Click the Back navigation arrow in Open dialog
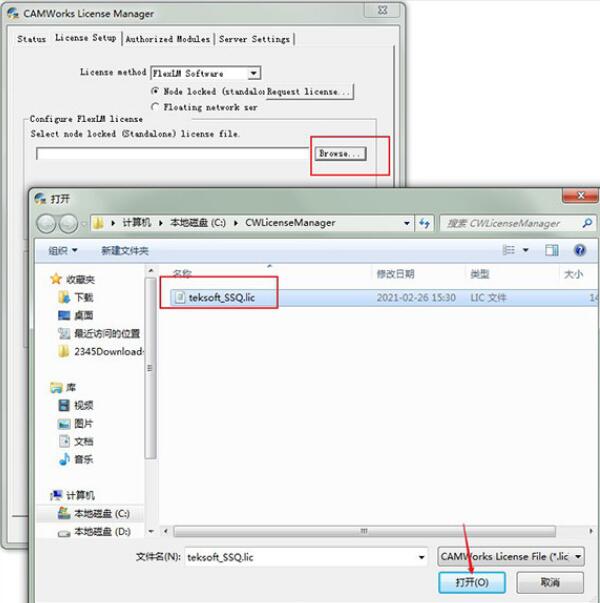 [x=46, y=223]
